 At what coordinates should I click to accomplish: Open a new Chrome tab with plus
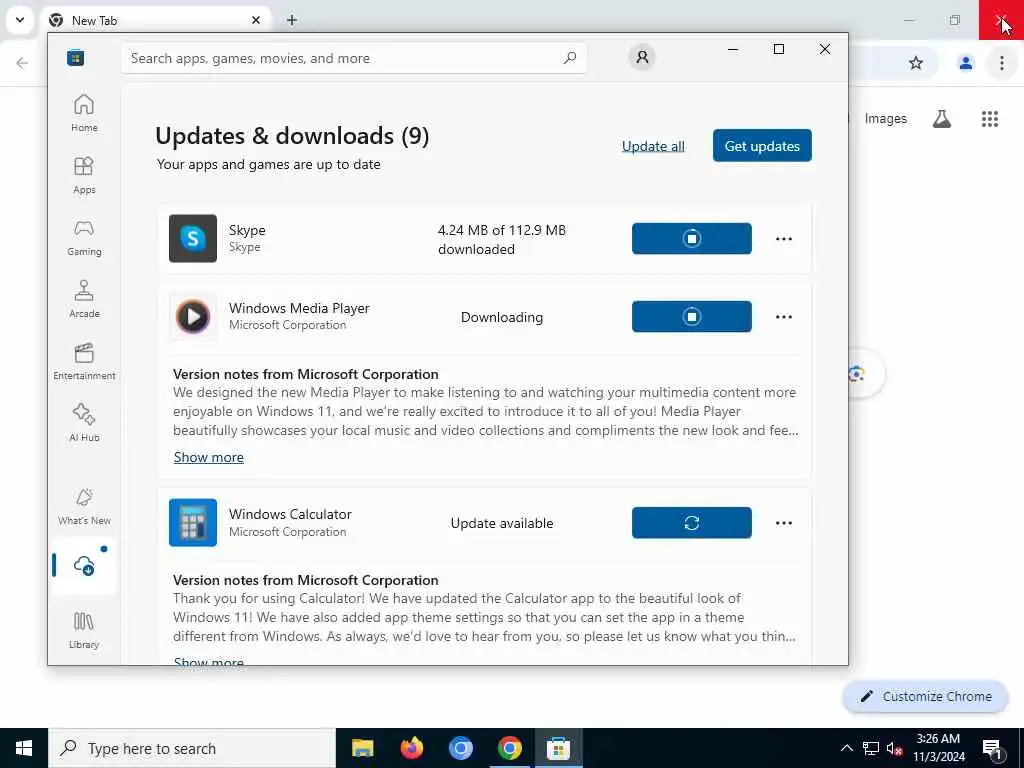point(292,20)
